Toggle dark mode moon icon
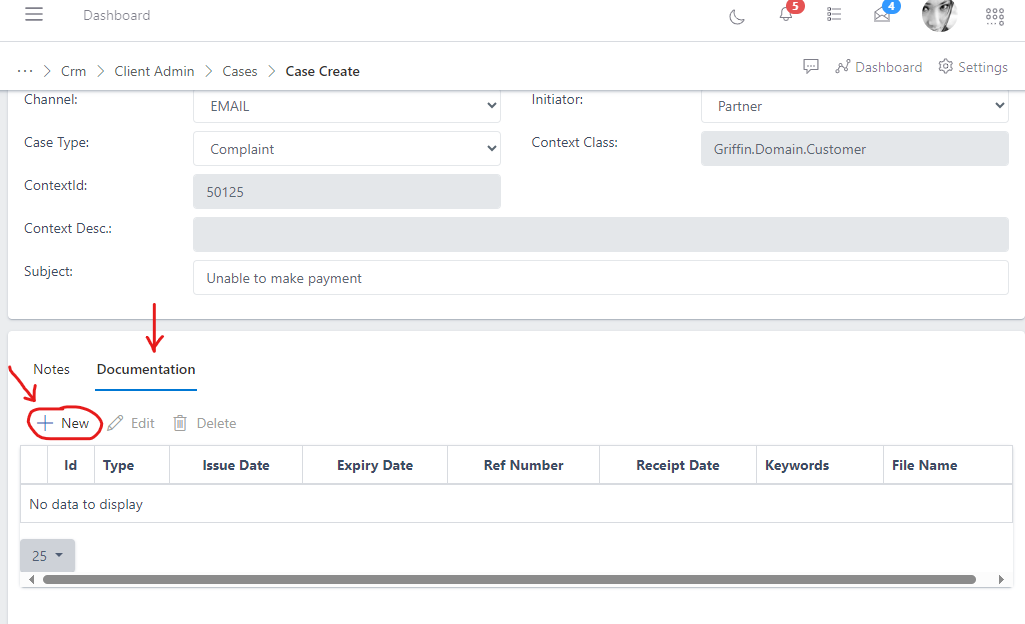The height and width of the screenshot is (624, 1025). (x=737, y=16)
